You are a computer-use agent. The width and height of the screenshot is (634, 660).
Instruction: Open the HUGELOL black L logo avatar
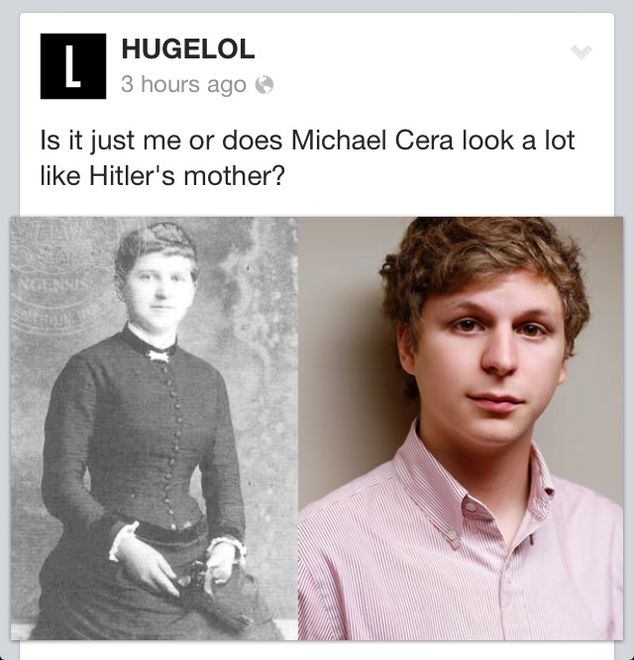point(73,66)
